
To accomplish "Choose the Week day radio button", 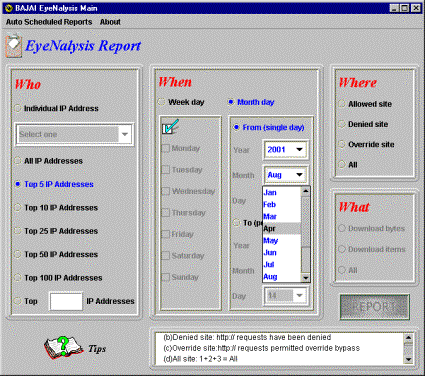I will (x=161, y=102).
